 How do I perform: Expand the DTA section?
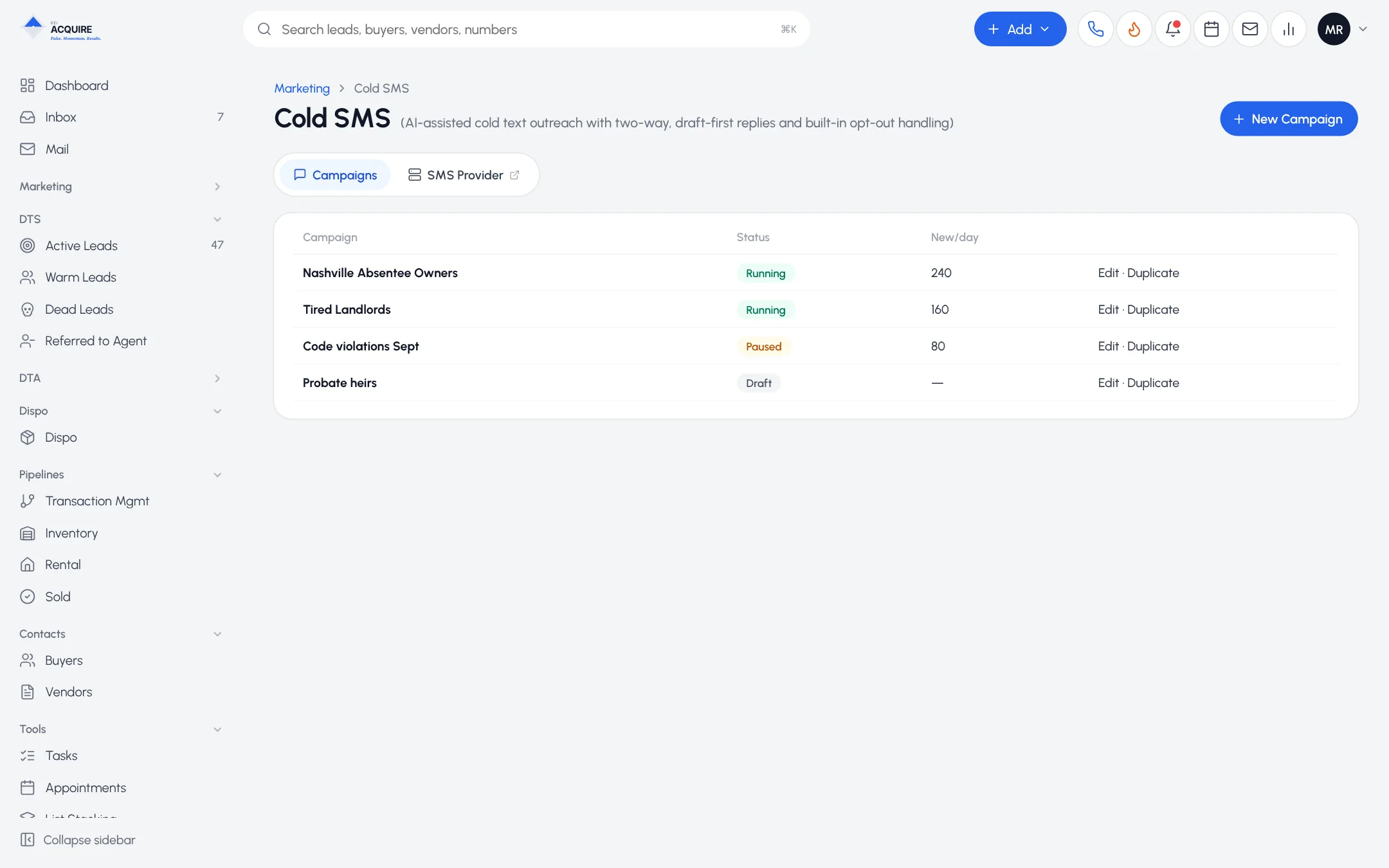click(122, 378)
